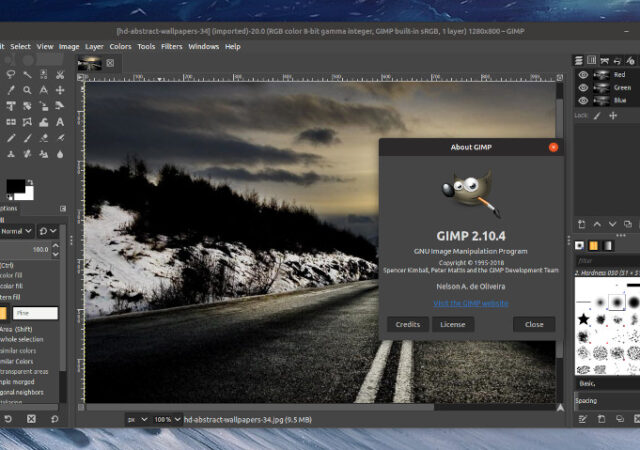This screenshot has width=640, height=450.
Task: Click the License button in About GIMP
Action: [x=453, y=324]
